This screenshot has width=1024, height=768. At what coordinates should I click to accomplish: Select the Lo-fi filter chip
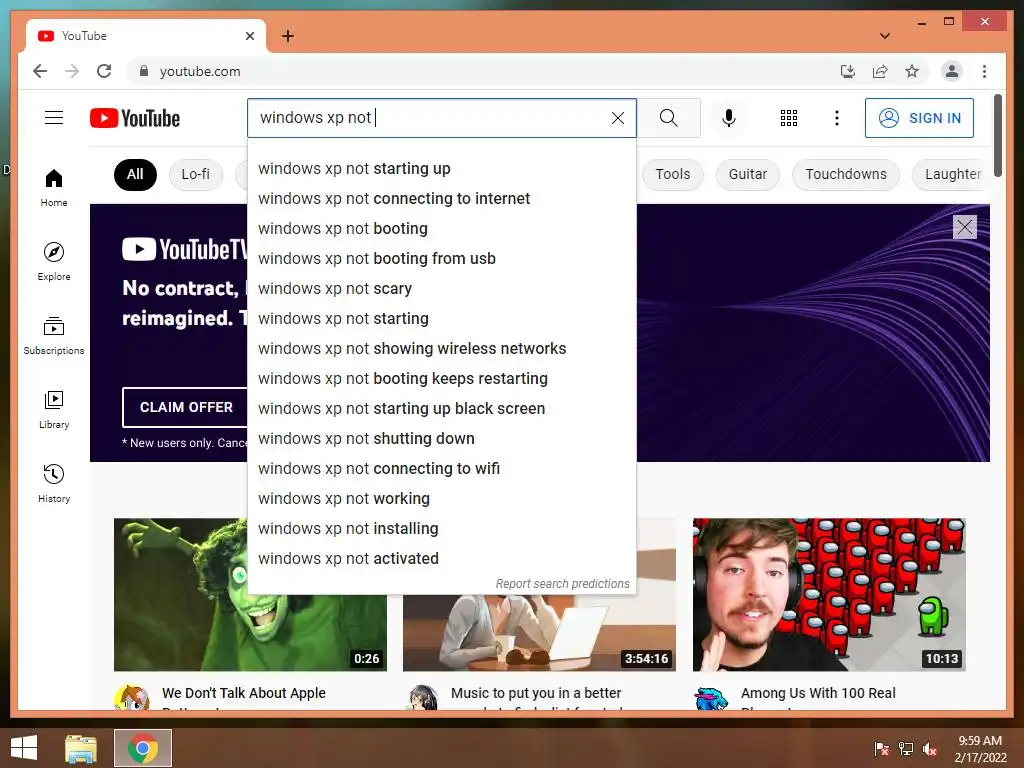(x=195, y=174)
